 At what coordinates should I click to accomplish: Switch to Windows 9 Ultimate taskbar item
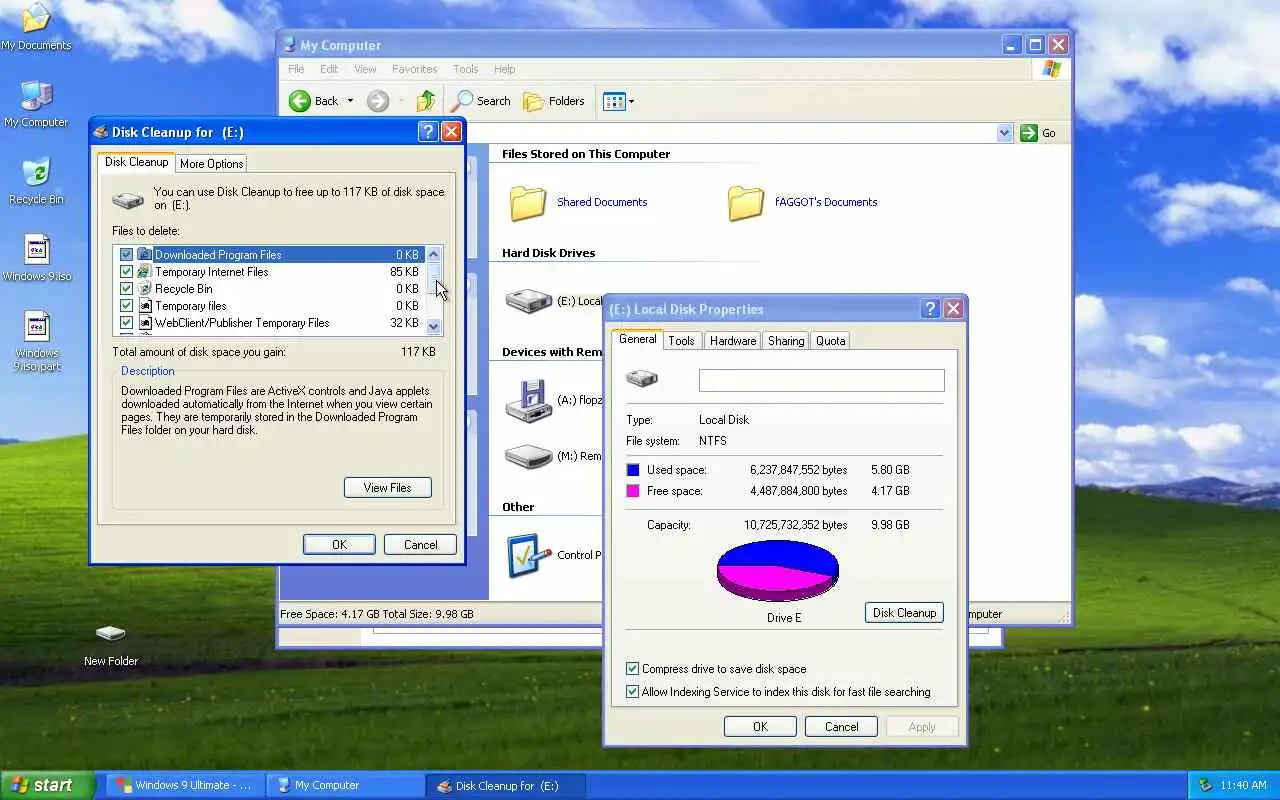187,785
